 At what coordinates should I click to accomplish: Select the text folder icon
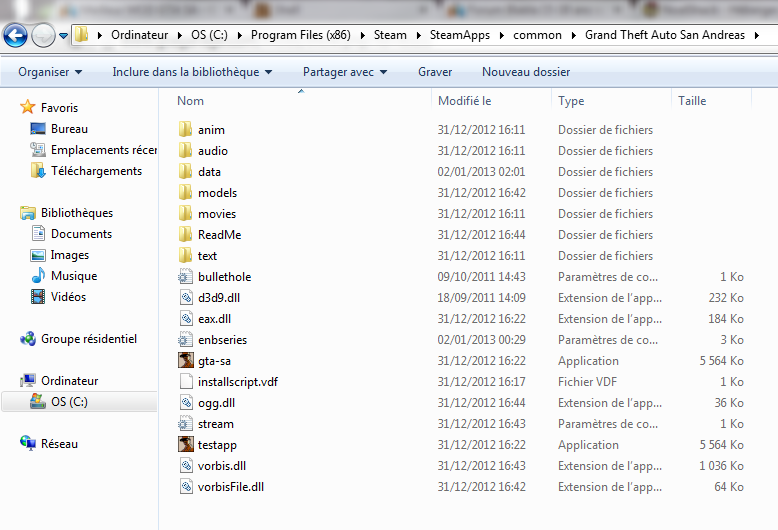[185, 255]
